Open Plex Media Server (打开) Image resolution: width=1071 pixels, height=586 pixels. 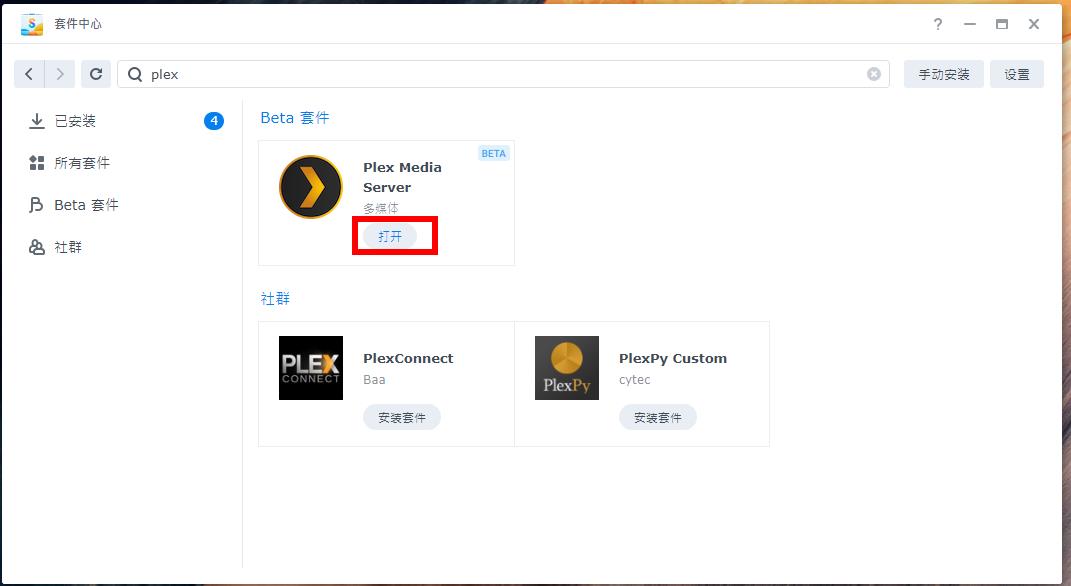(x=390, y=236)
